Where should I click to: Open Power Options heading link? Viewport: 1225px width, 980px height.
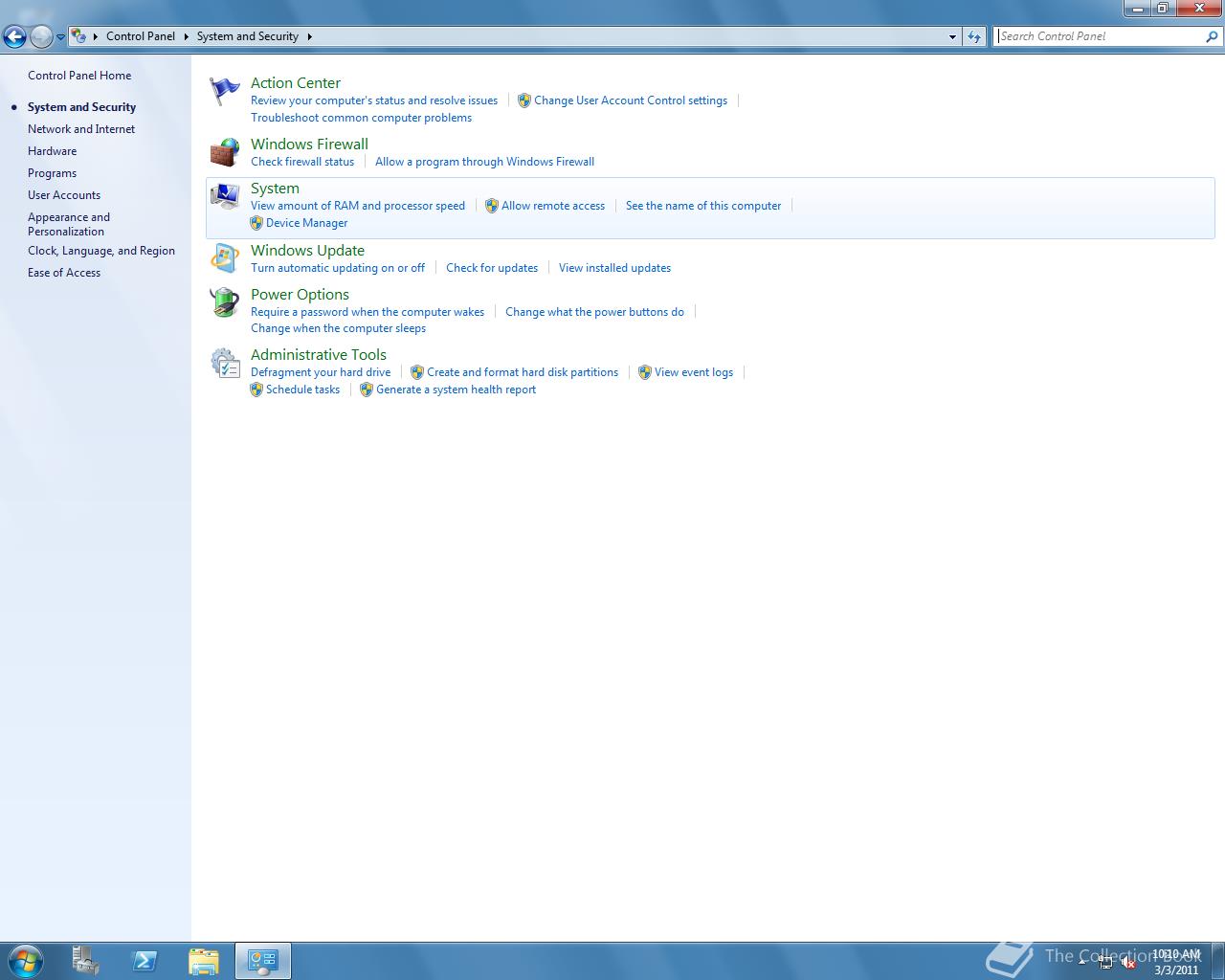pos(300,295)
